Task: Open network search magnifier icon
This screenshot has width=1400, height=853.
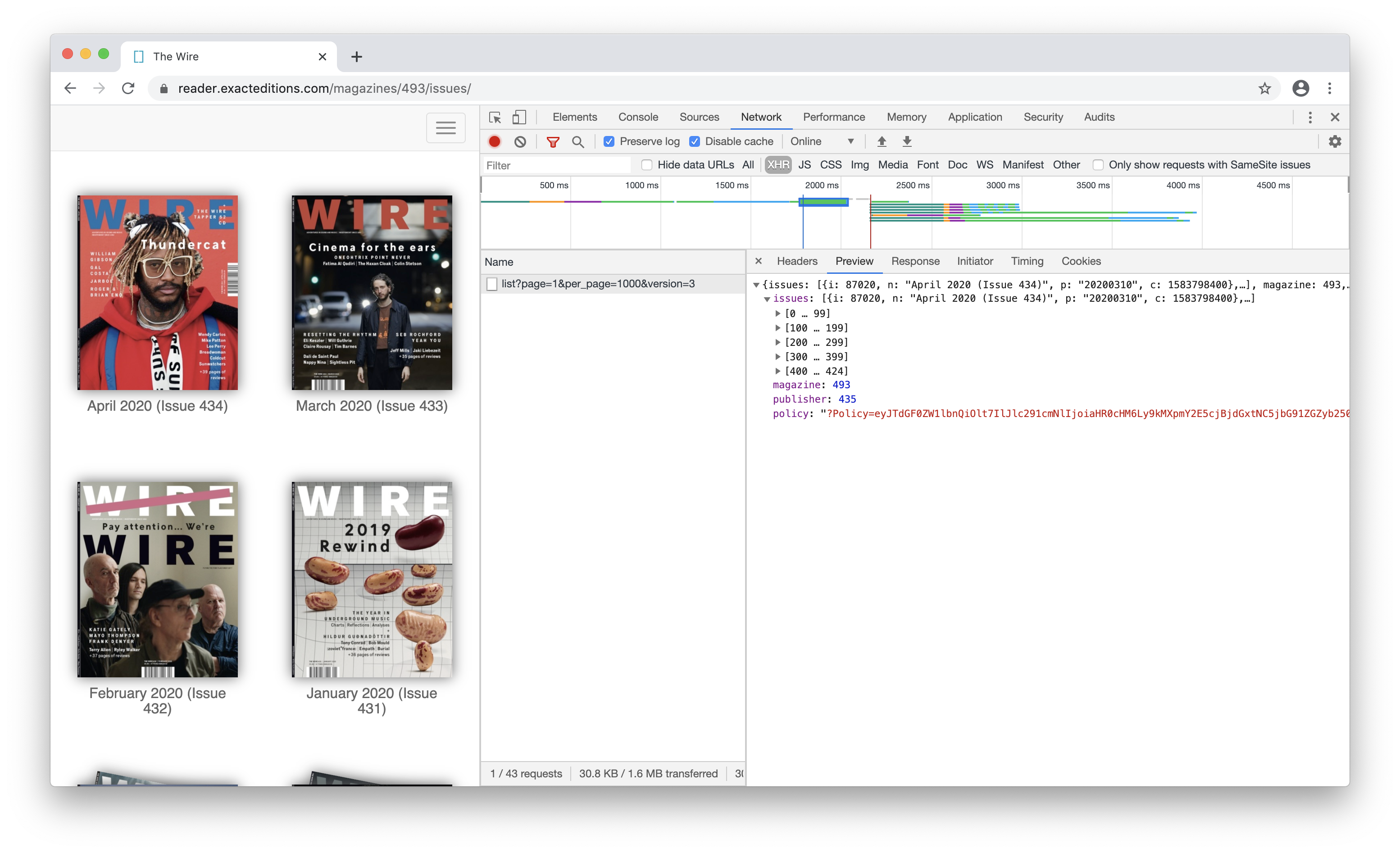Action: (578, 141)
